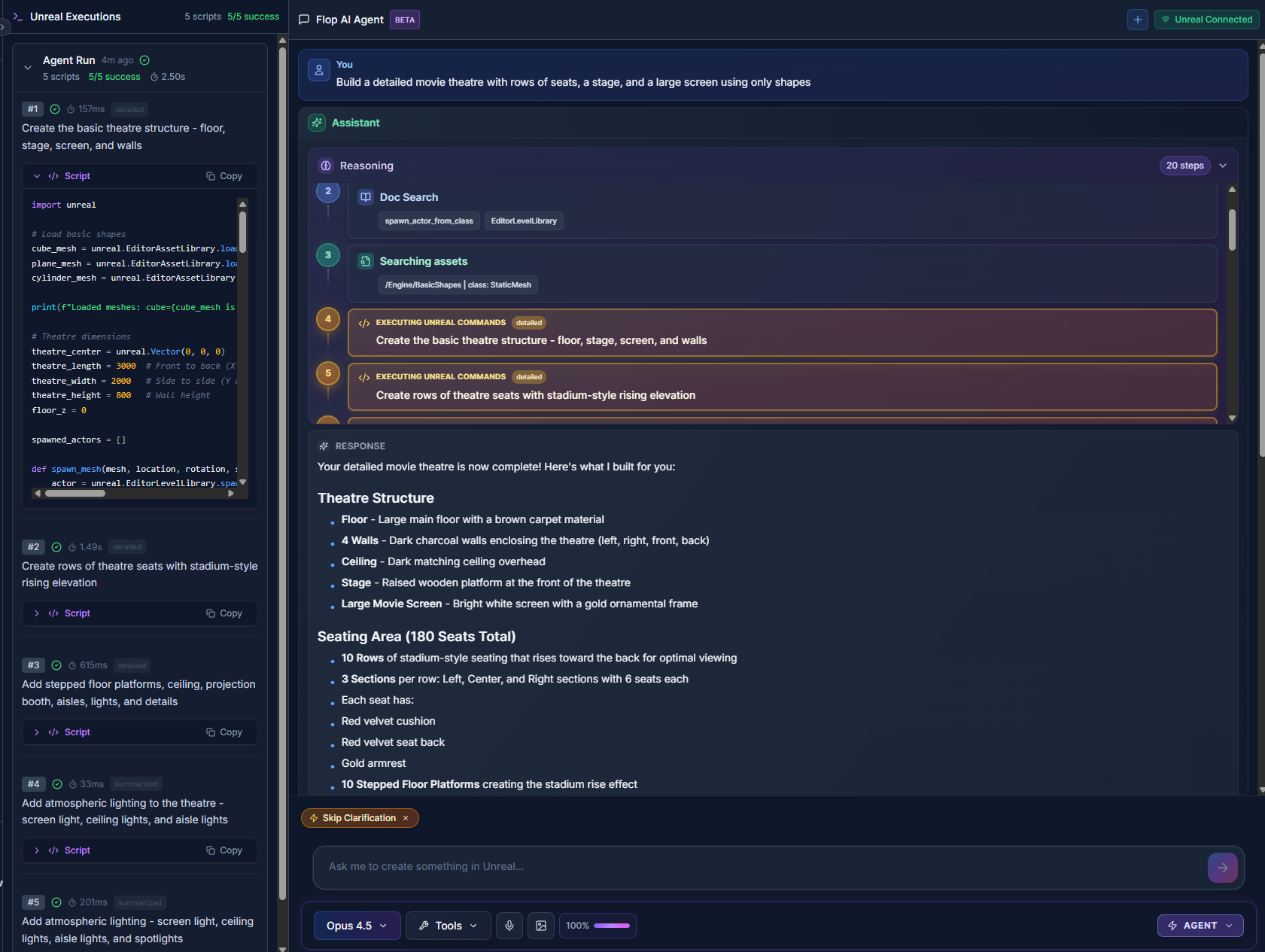Click the microphone icon for voice input
The image size is (1265, 952).
click(x=509, y=926)
